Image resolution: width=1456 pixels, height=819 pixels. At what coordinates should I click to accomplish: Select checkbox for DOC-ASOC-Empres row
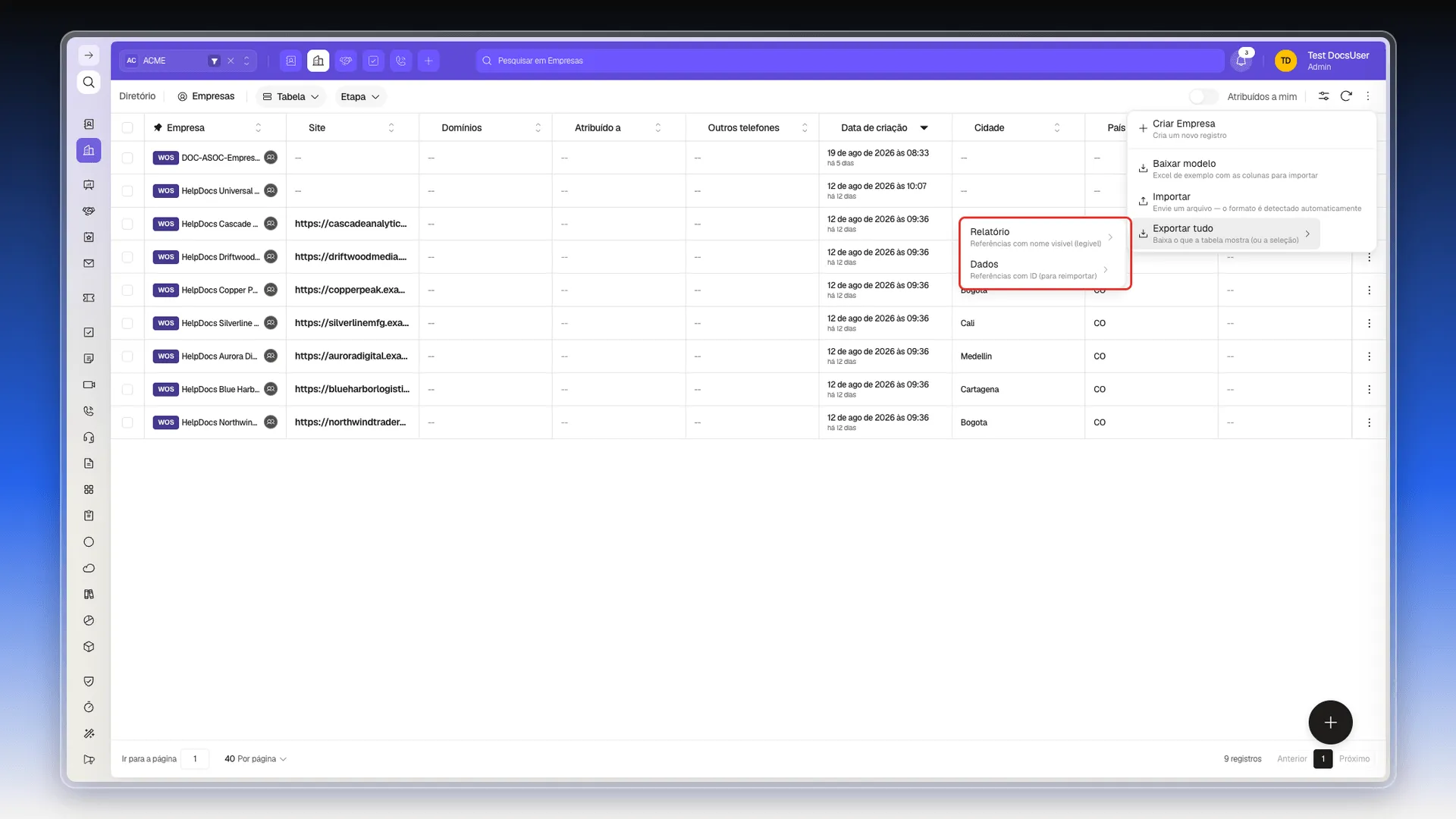coord(127,158)
